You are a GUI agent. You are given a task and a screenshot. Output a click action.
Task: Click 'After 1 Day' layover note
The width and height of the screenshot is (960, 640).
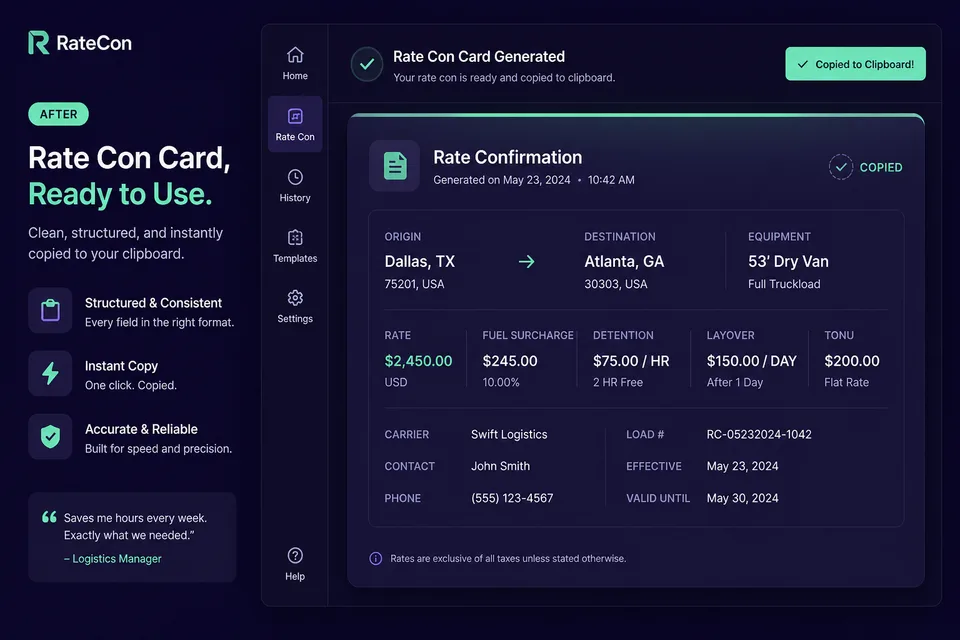click(x=735, y=382)
